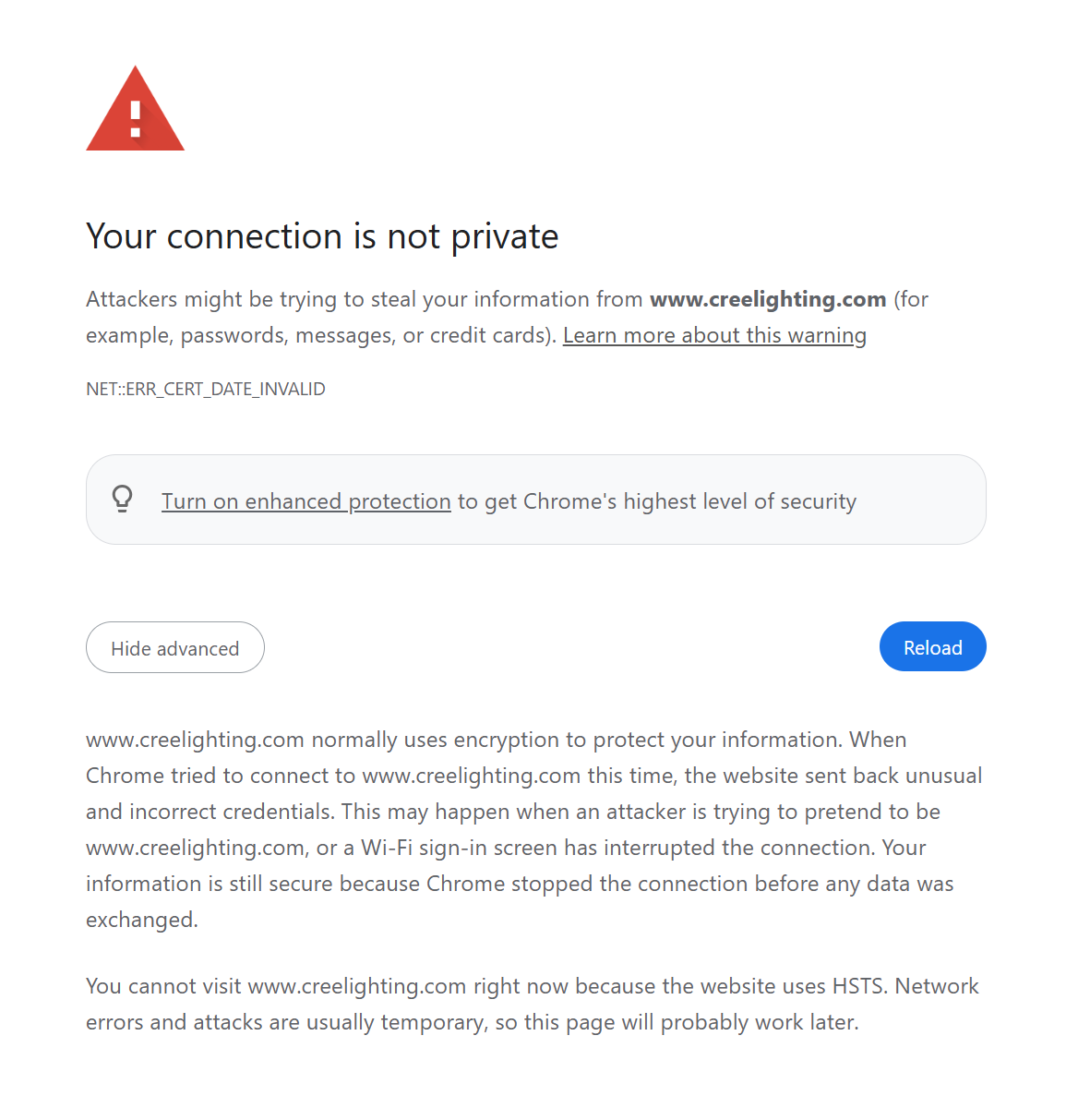This screenshot has width=1066, height=1120.
Task: Collapse details with the Hide advanced button
Action: [x=175, y=648]
